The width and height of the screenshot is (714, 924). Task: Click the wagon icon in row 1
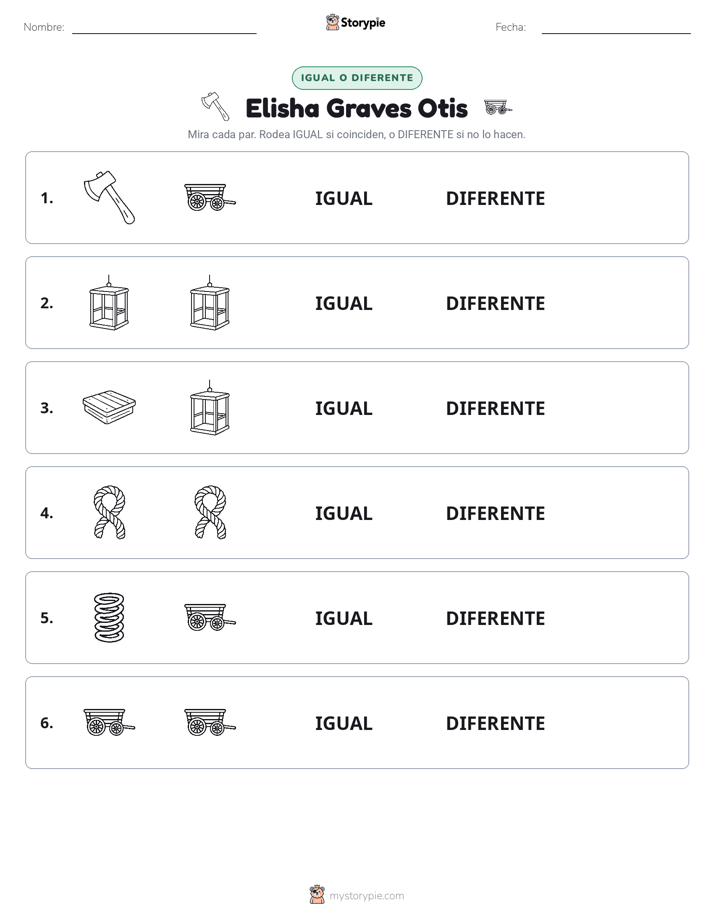(x=210, y=197)
